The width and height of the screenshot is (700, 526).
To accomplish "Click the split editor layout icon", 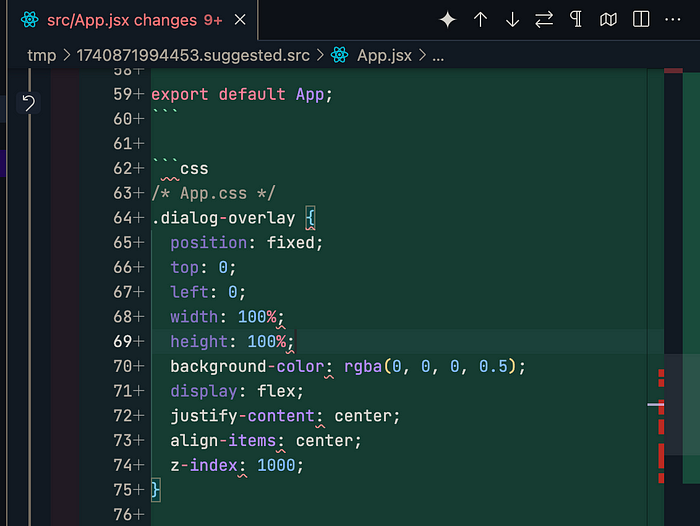I will click(x=641, y=19).
